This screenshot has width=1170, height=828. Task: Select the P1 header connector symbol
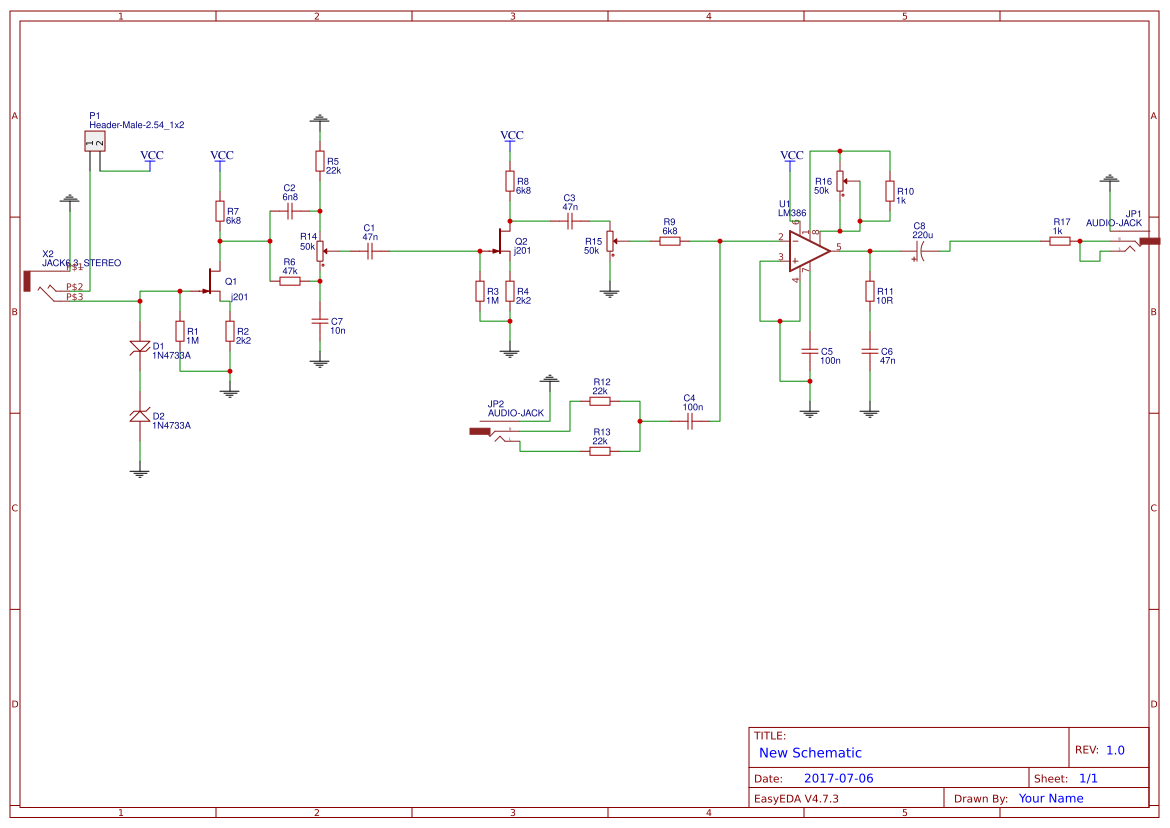96,141
